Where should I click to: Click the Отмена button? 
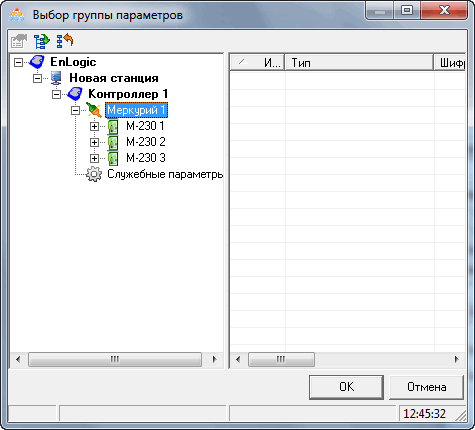click(427, 387)
